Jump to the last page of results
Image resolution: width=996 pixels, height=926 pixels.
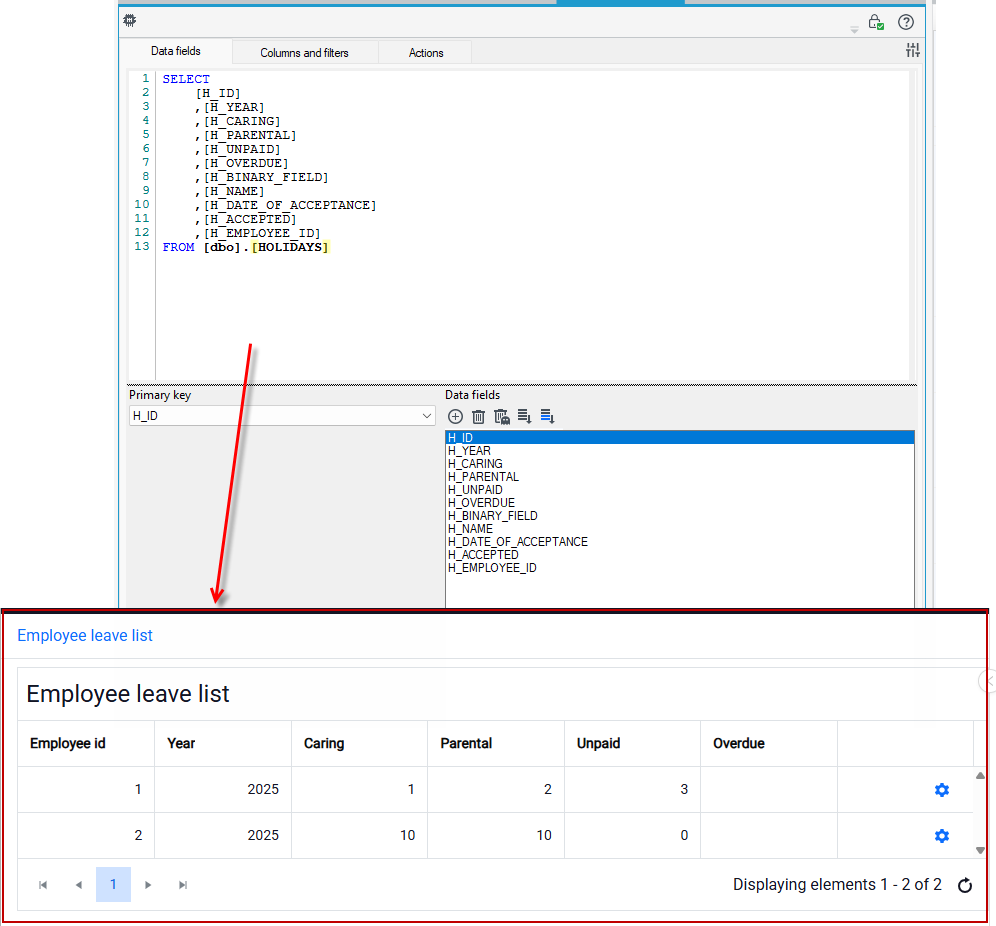click(183, 885)
